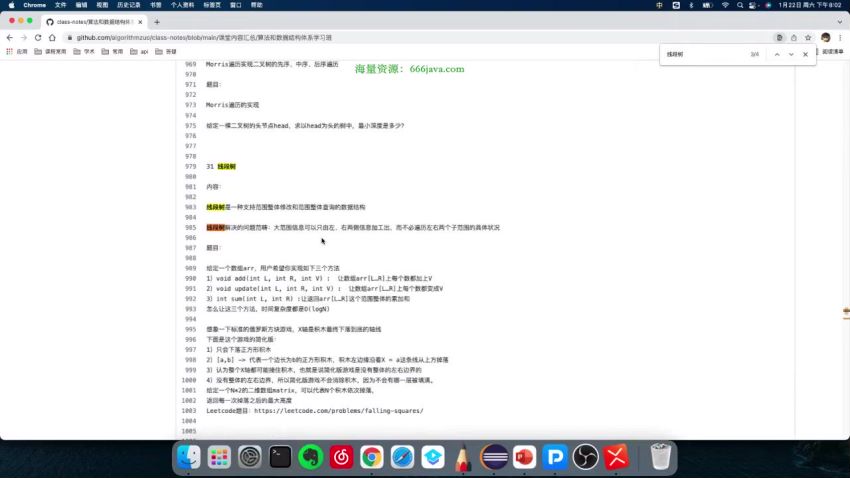Select the class-notes GitHub tab
The width and height of the screenshot is (850, 478).
(x=90, y=21)
